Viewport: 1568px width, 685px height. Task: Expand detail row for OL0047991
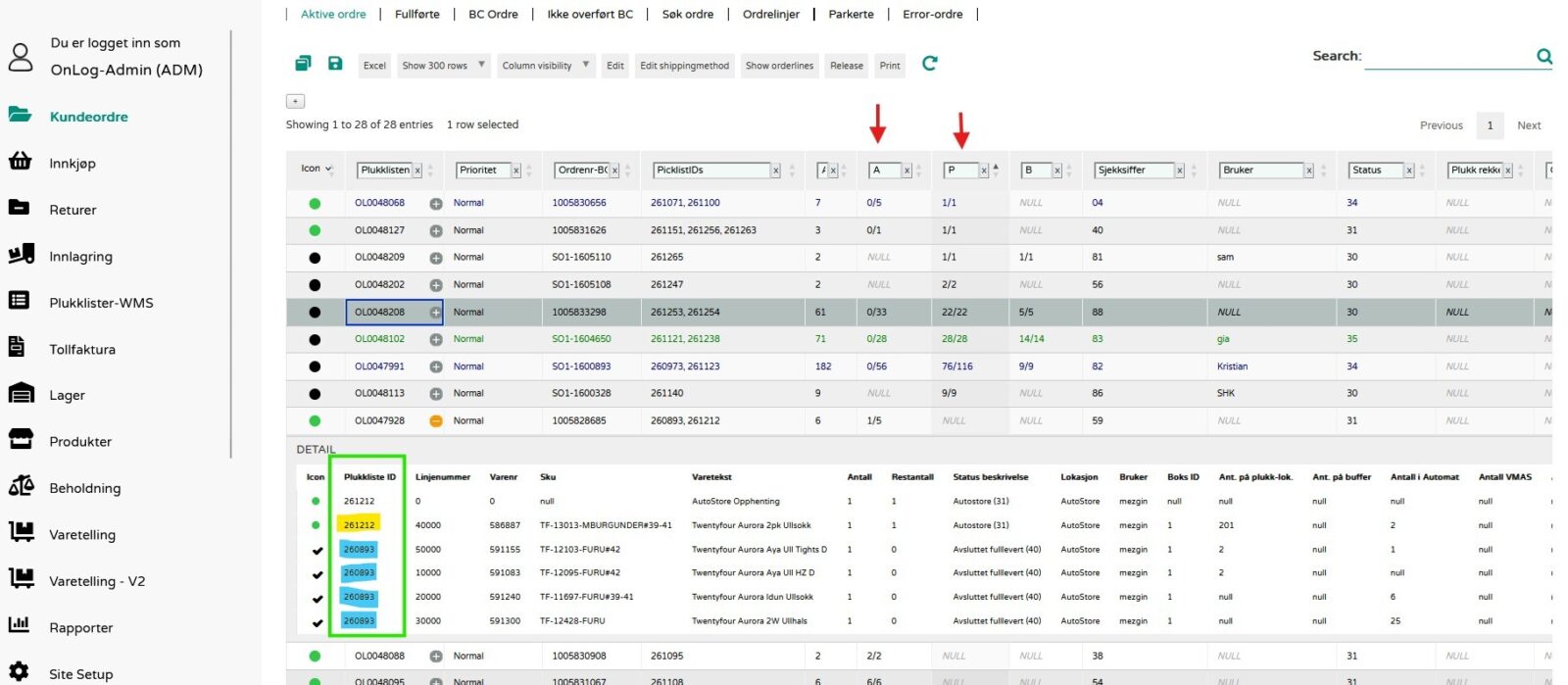(x=436, y=367)
